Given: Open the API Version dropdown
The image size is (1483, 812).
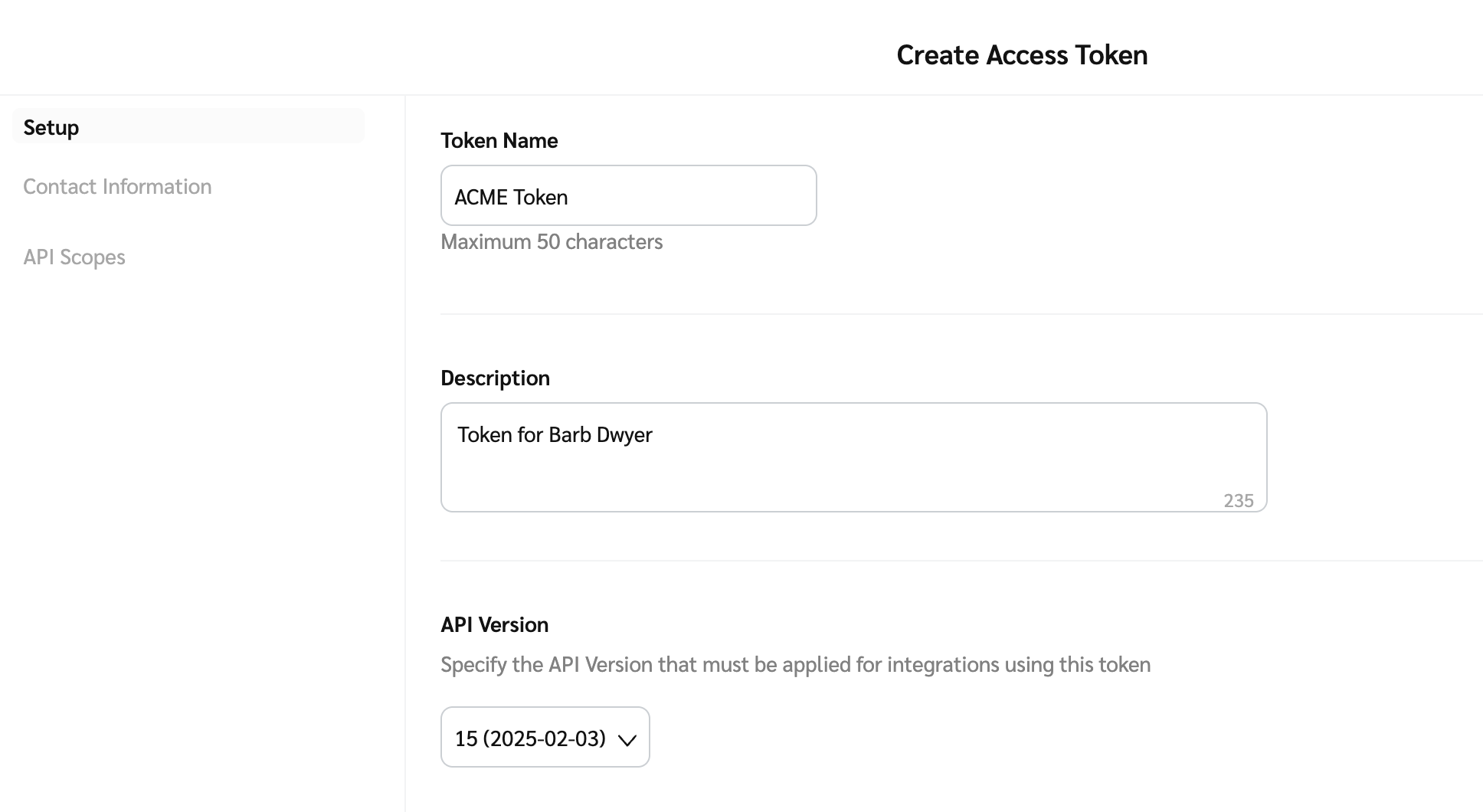Looking at the screenshot, I should (545, 737).
